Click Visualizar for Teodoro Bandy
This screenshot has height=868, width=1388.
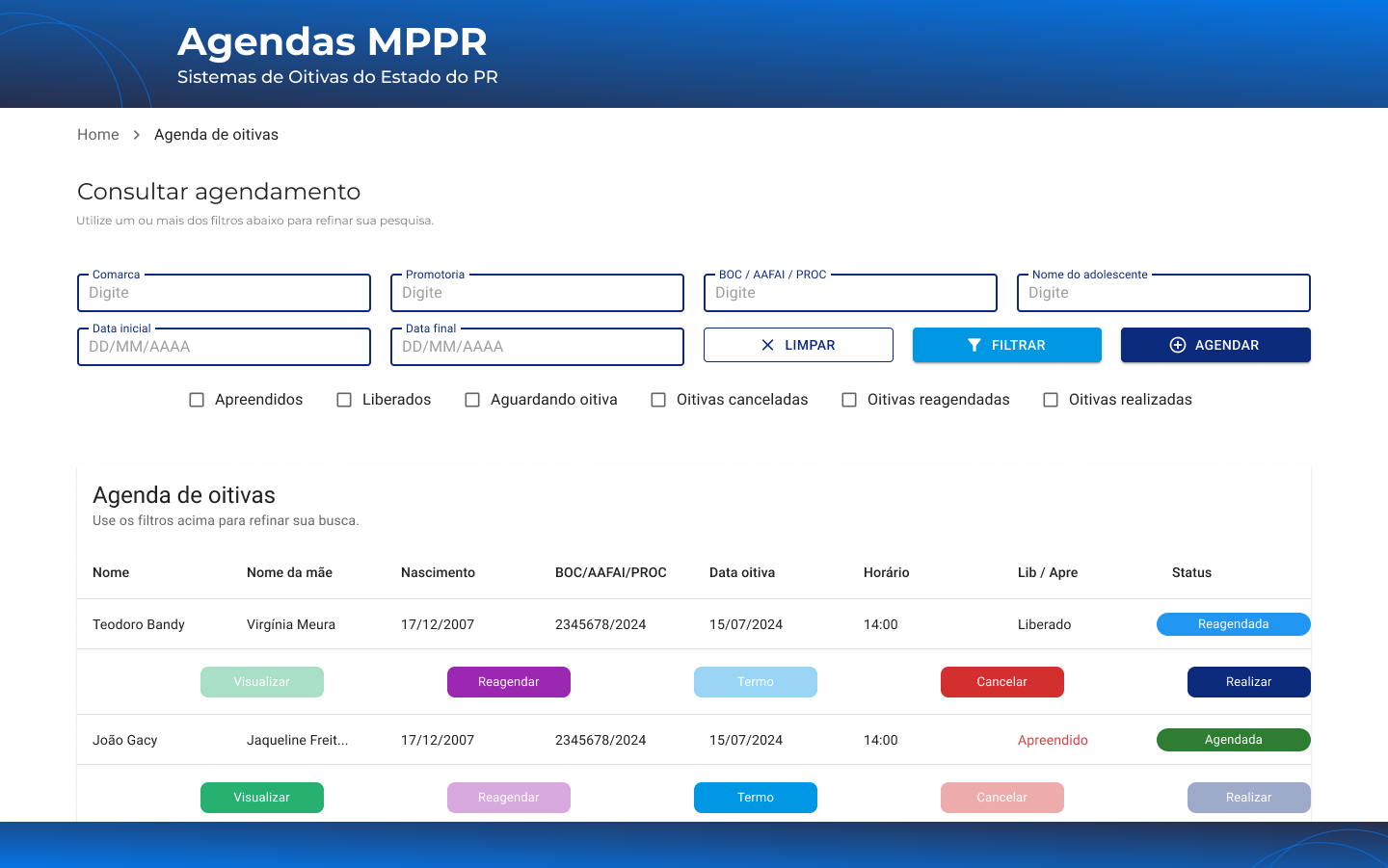262,682
